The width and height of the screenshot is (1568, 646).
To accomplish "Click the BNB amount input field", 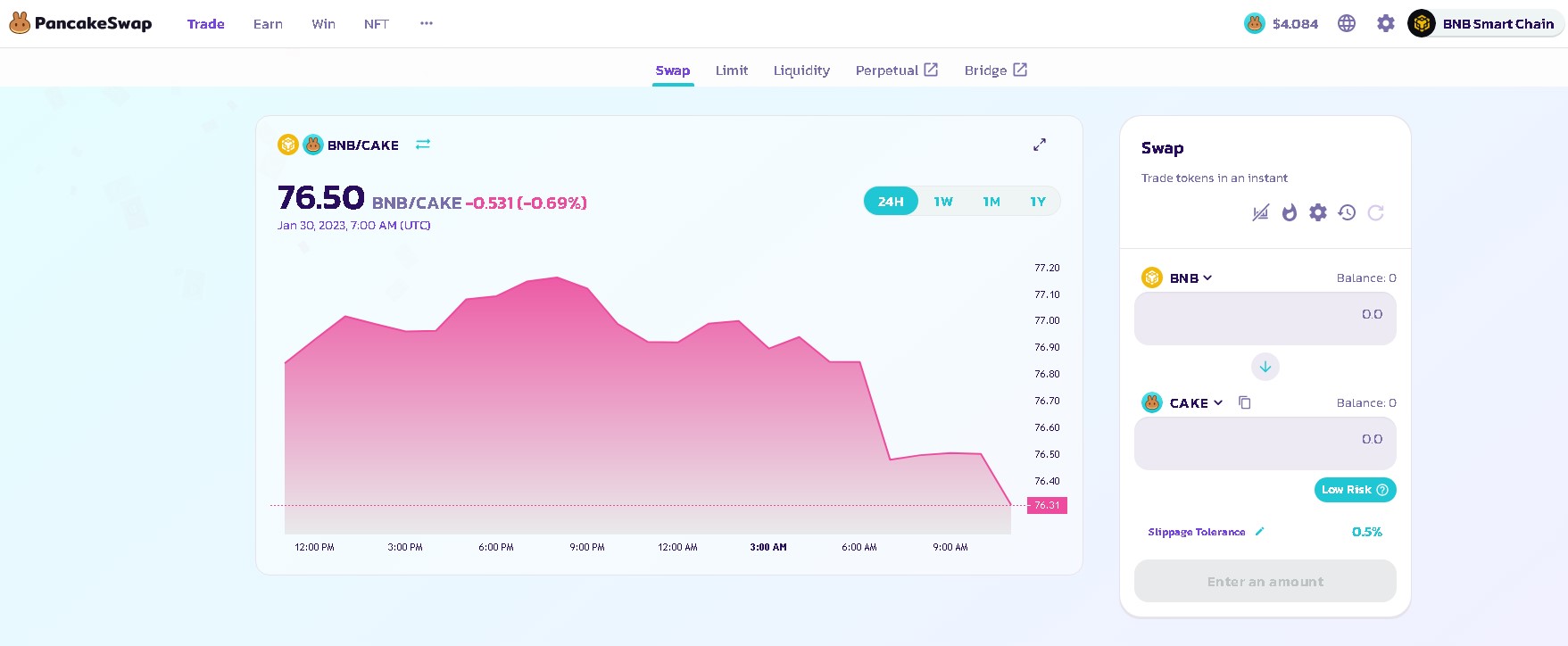I will (x=1265, y=319).
